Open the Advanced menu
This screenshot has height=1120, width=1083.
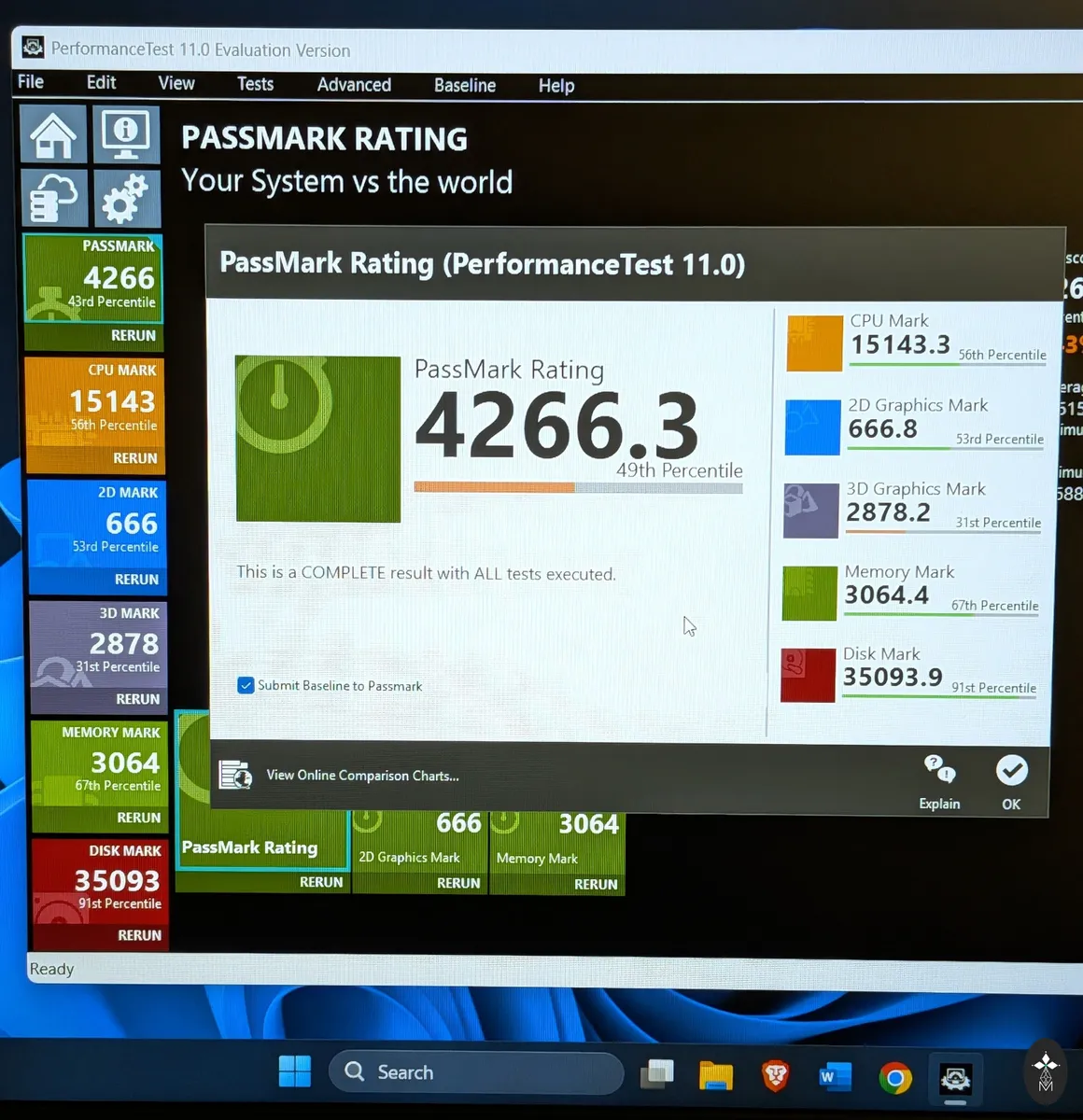354,85
